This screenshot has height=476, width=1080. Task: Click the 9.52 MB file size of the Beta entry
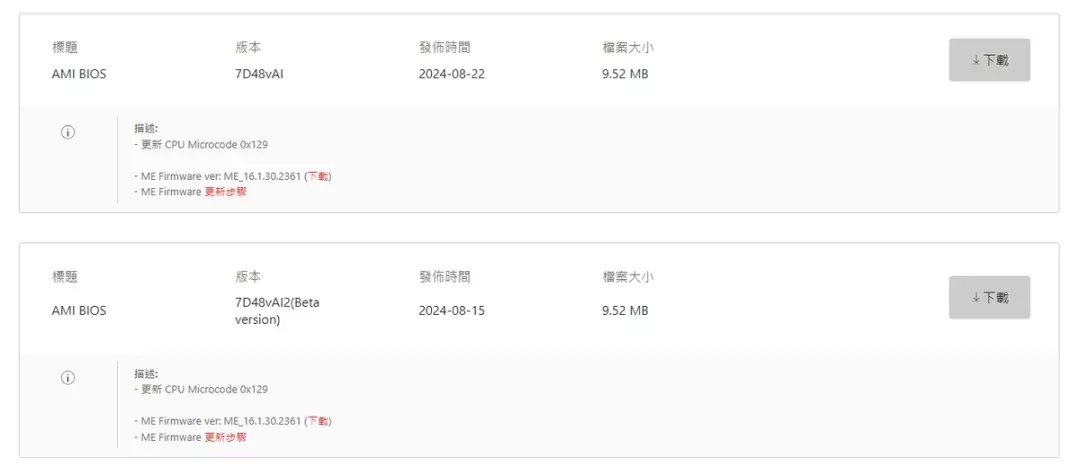[x=625, y=311]
